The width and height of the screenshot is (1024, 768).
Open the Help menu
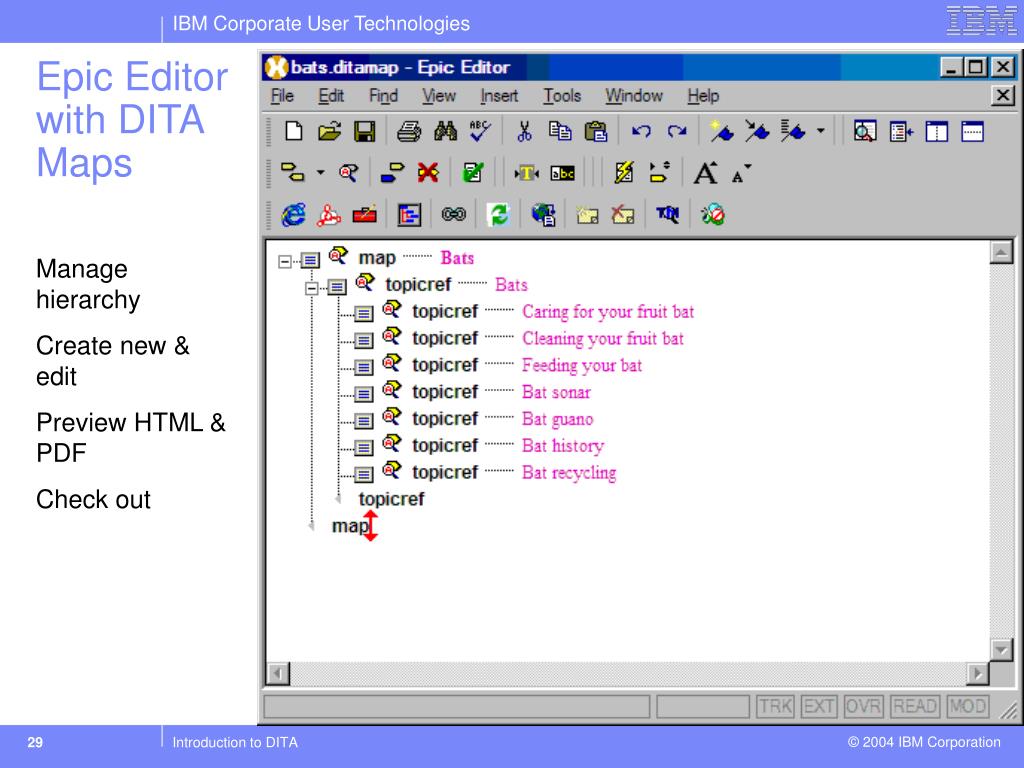(703, 96)
